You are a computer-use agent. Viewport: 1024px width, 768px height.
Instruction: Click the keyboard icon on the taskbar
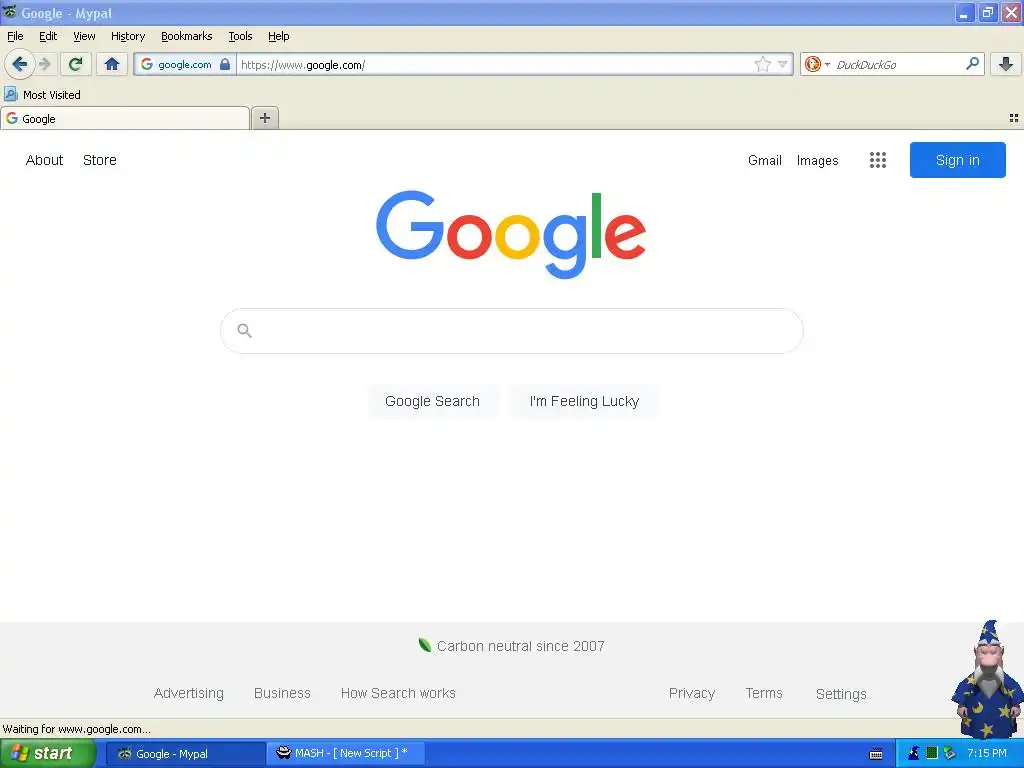coord(876,754)
